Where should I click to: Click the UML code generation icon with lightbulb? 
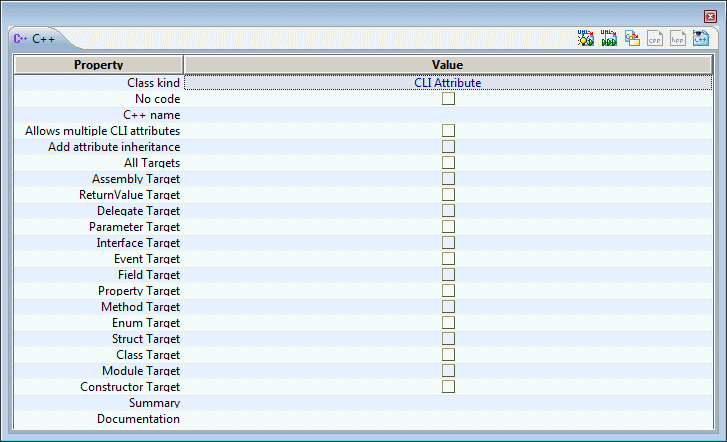pyautogui.click(x=586, y=38)
